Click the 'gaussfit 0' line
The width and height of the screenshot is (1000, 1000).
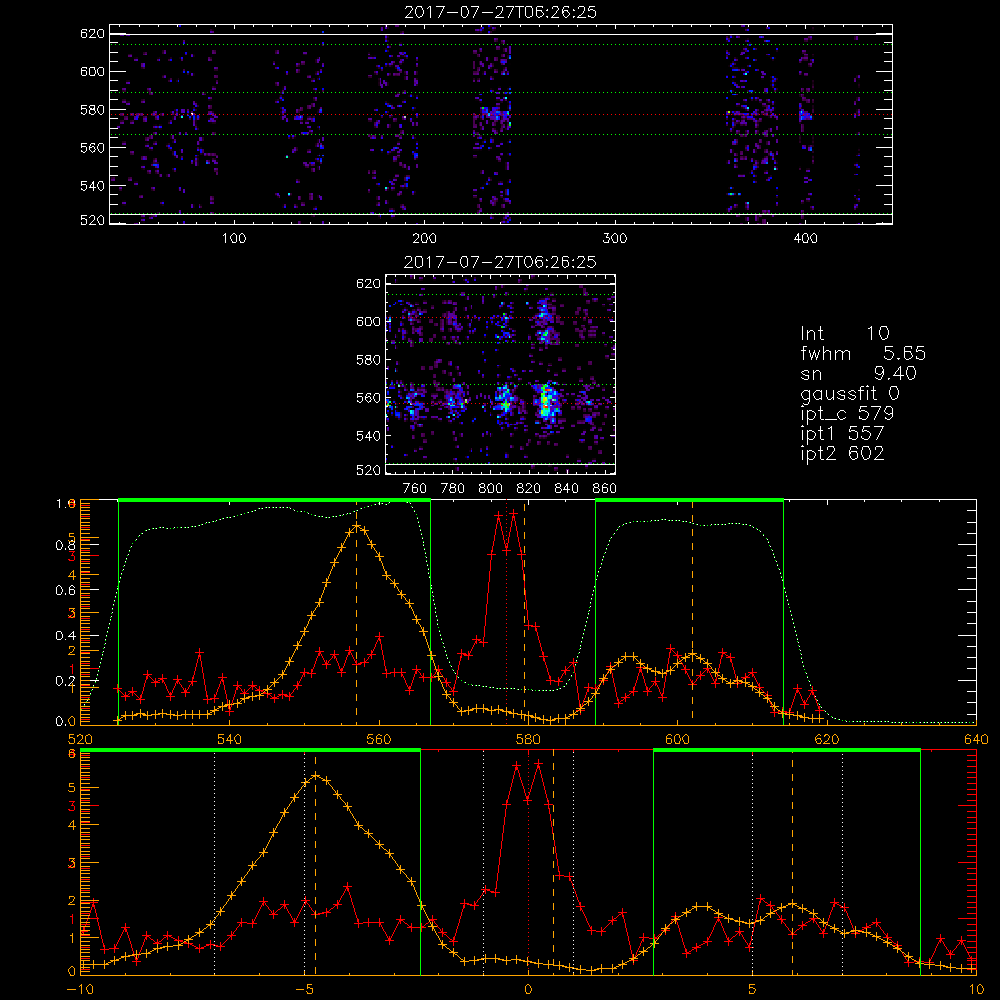[849, 393]
